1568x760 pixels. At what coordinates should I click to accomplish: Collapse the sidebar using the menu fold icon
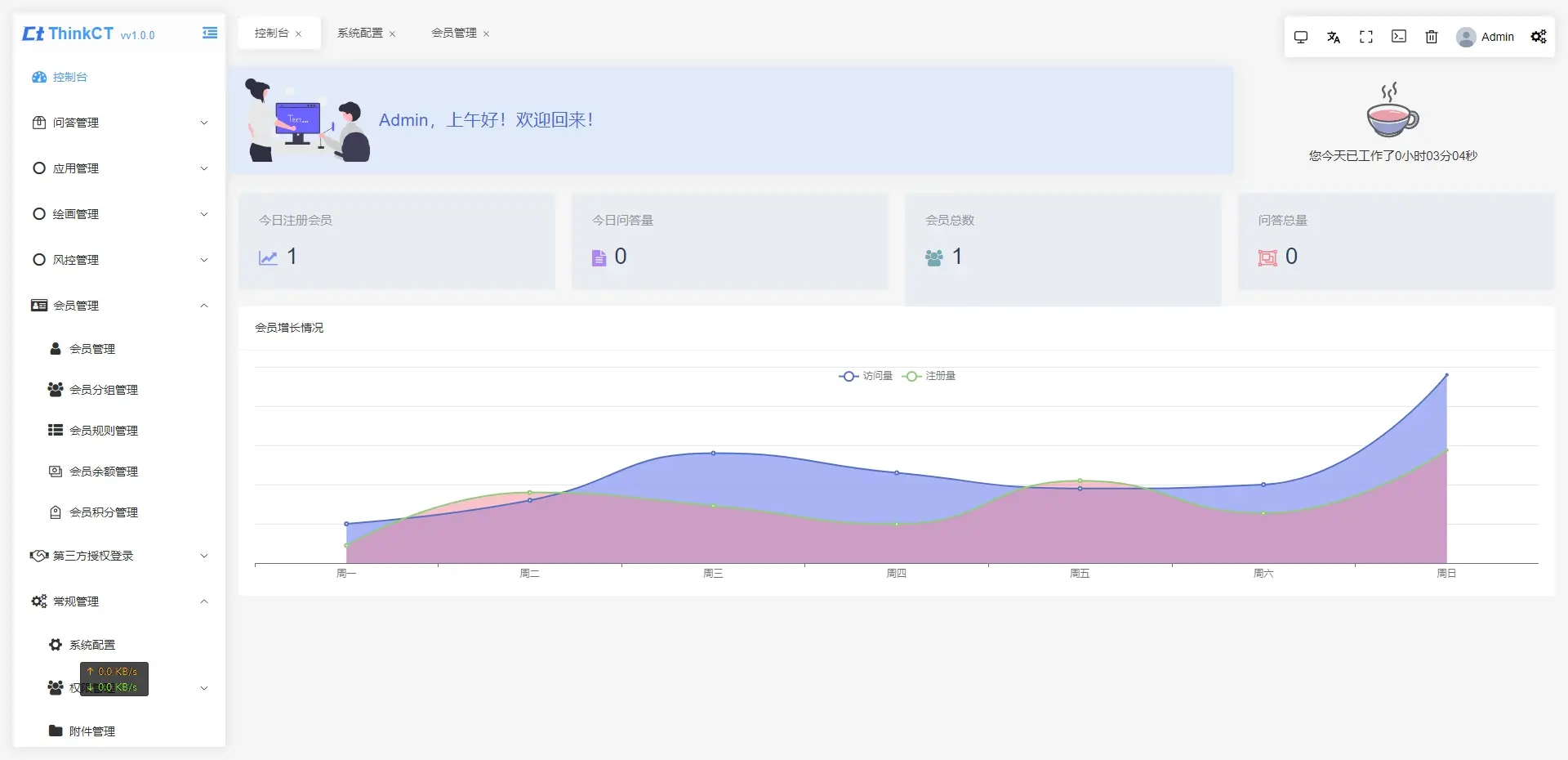pos(210,34)
